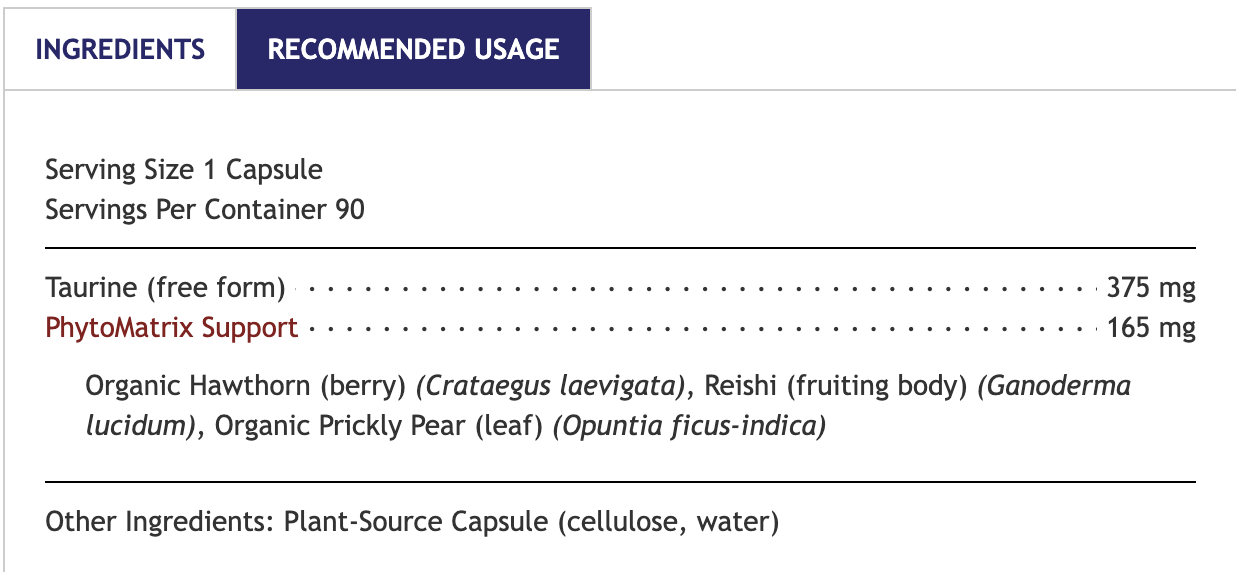Click the Organic Prickly Pear (leaf) text

pyautogui.click(x=380, y=426)
